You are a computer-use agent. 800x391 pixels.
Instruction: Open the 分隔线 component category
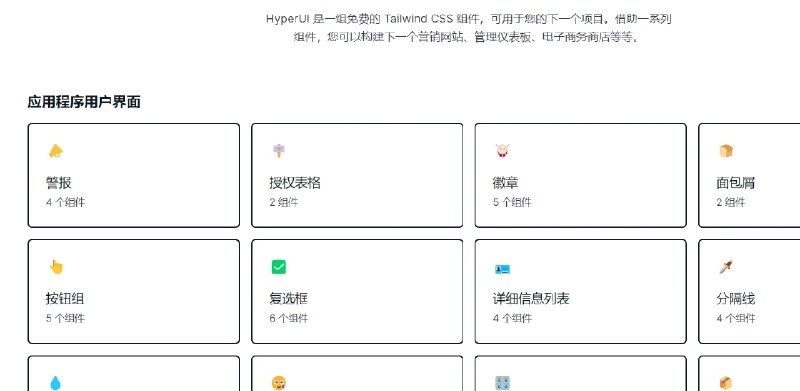tap(749, 291)
